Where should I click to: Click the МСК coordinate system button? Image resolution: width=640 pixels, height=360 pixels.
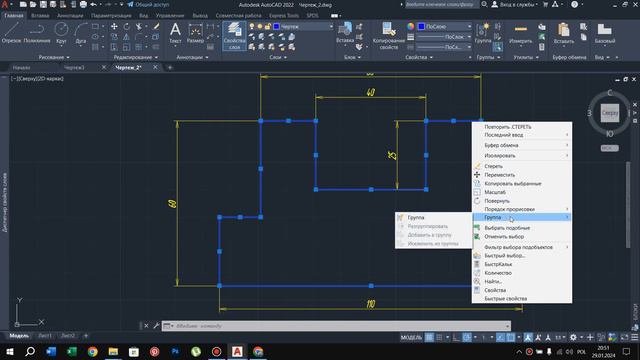point(609,148)
